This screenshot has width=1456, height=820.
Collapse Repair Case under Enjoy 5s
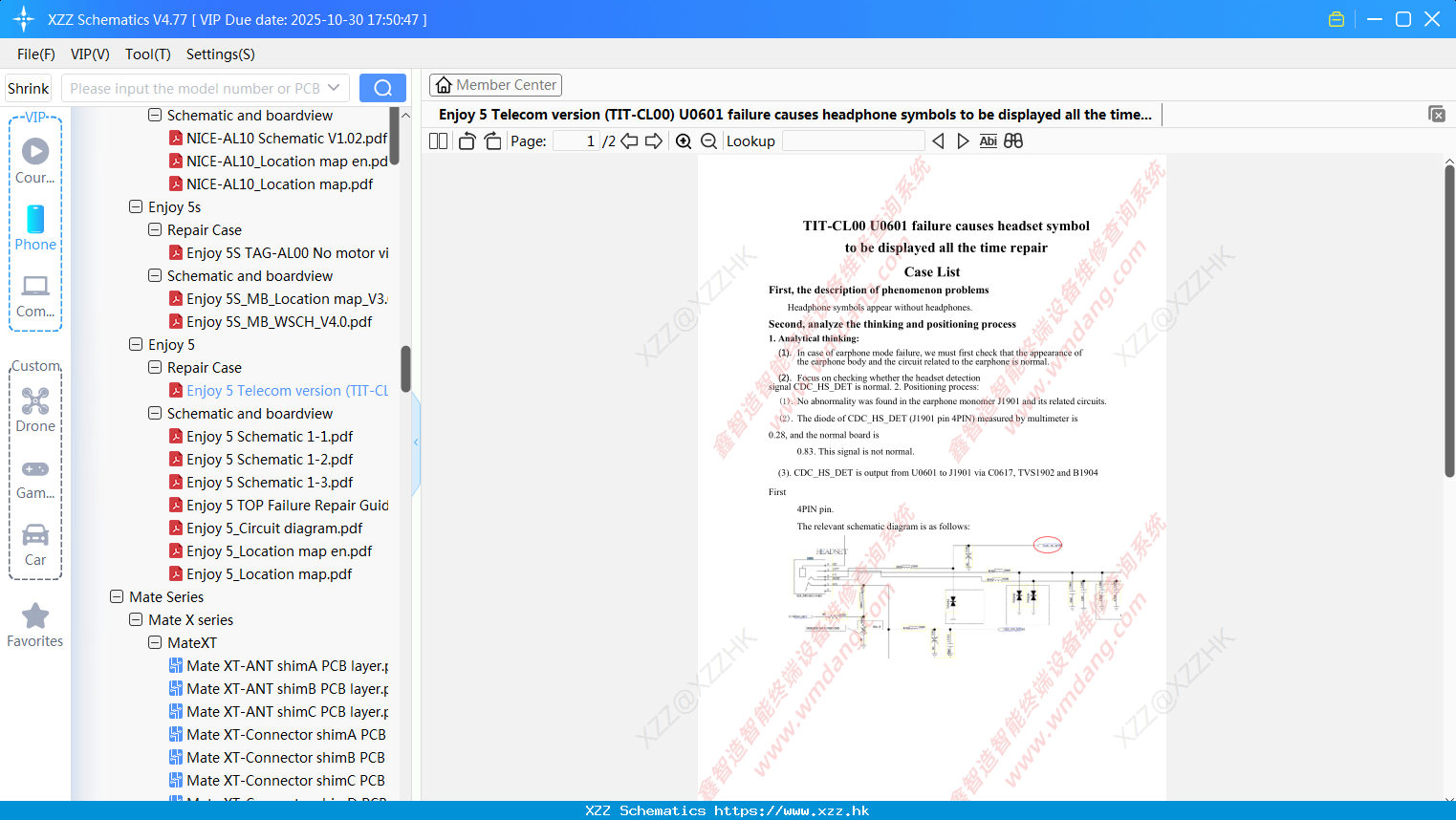tap(155, 229)
